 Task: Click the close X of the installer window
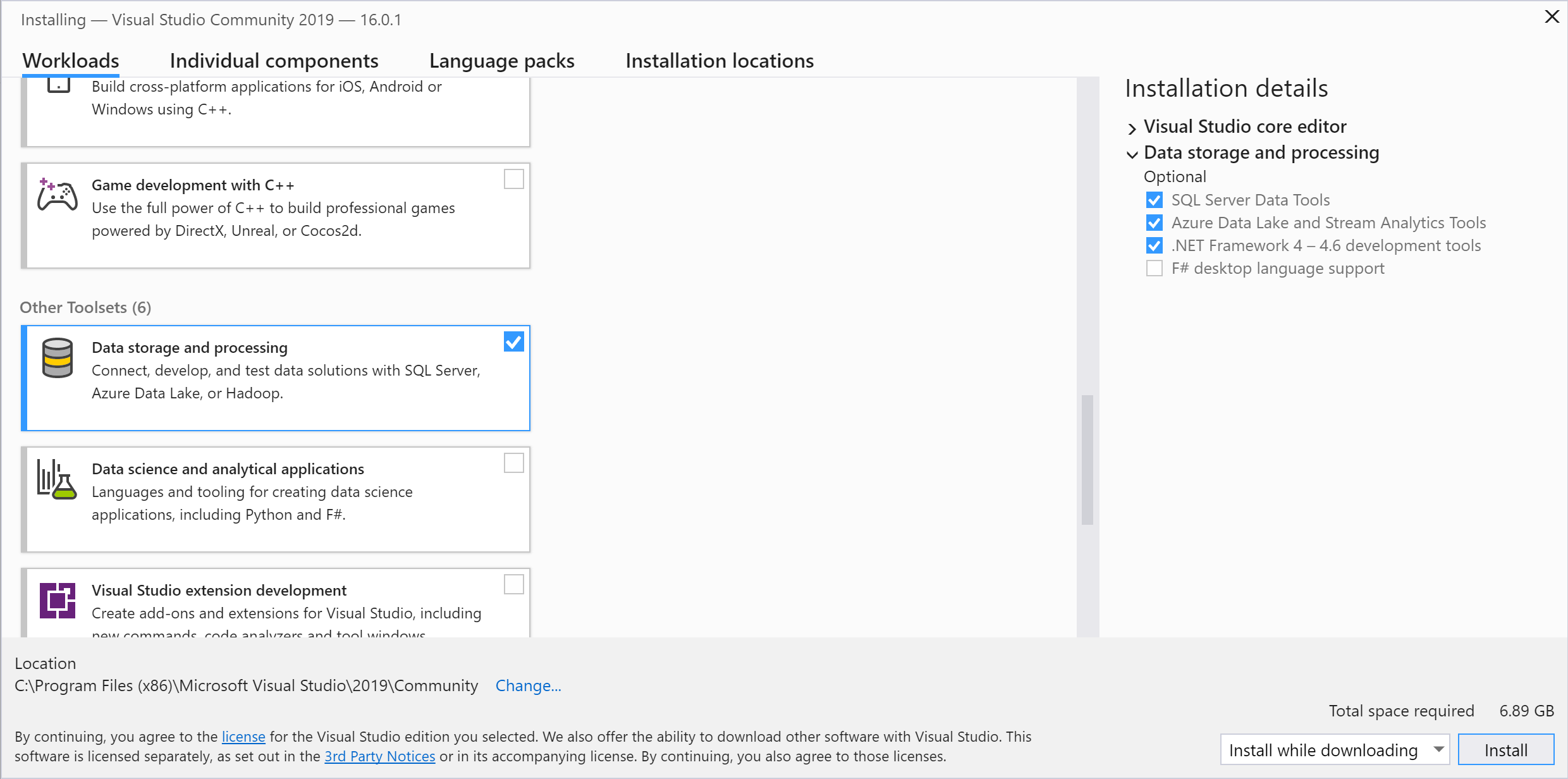(1552, 16)
